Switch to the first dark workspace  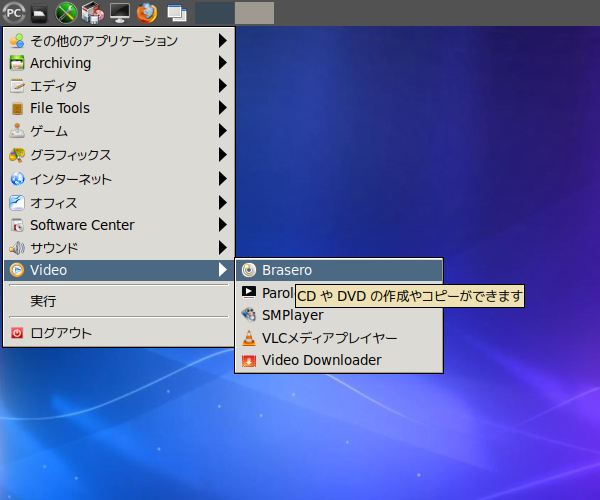coord(215,13)
